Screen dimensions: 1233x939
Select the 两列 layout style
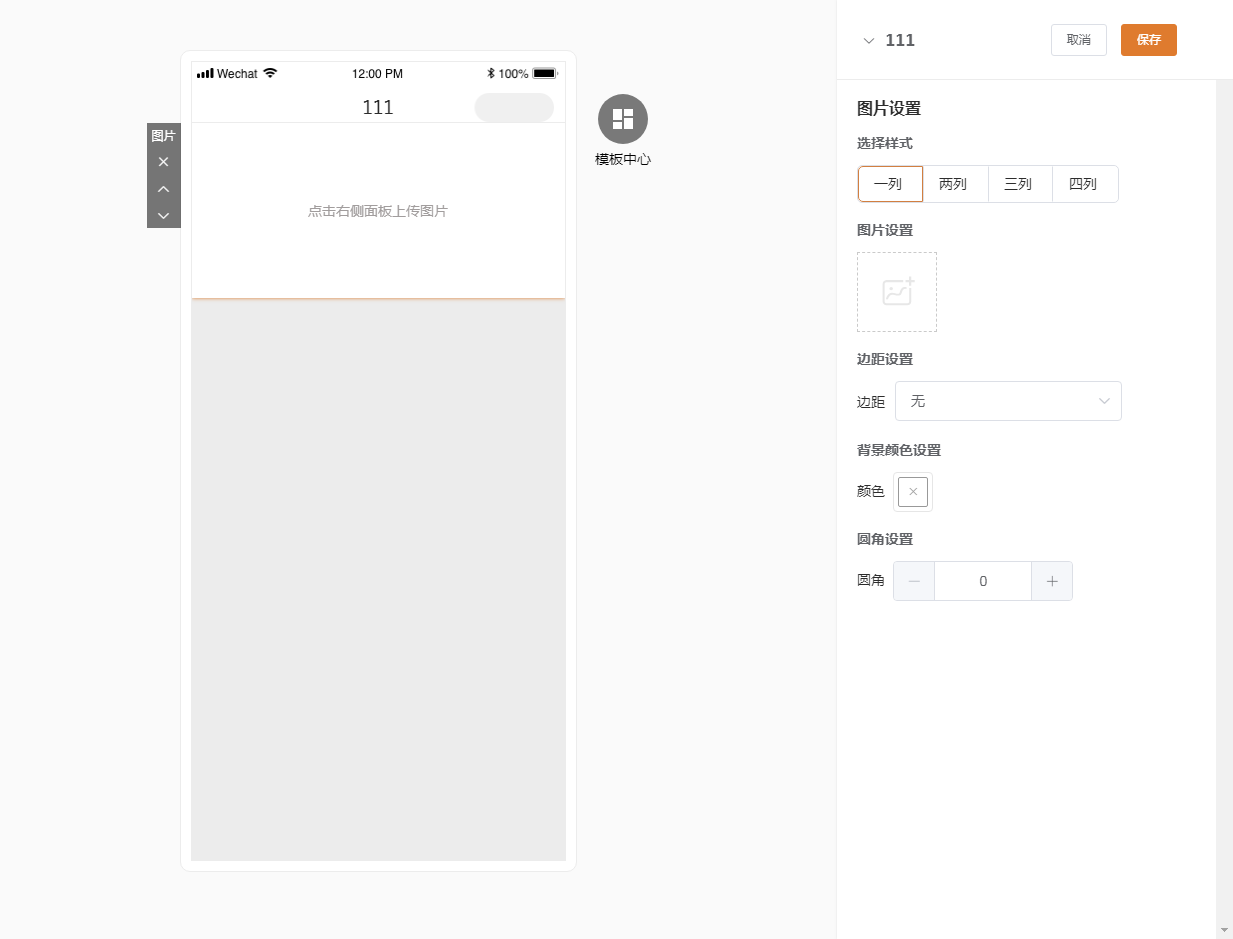point(954,184)
